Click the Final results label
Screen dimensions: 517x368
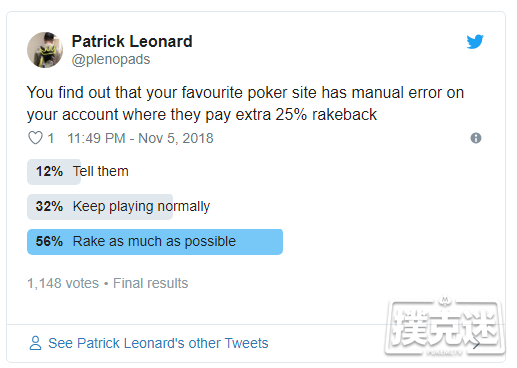pos(151,283)
